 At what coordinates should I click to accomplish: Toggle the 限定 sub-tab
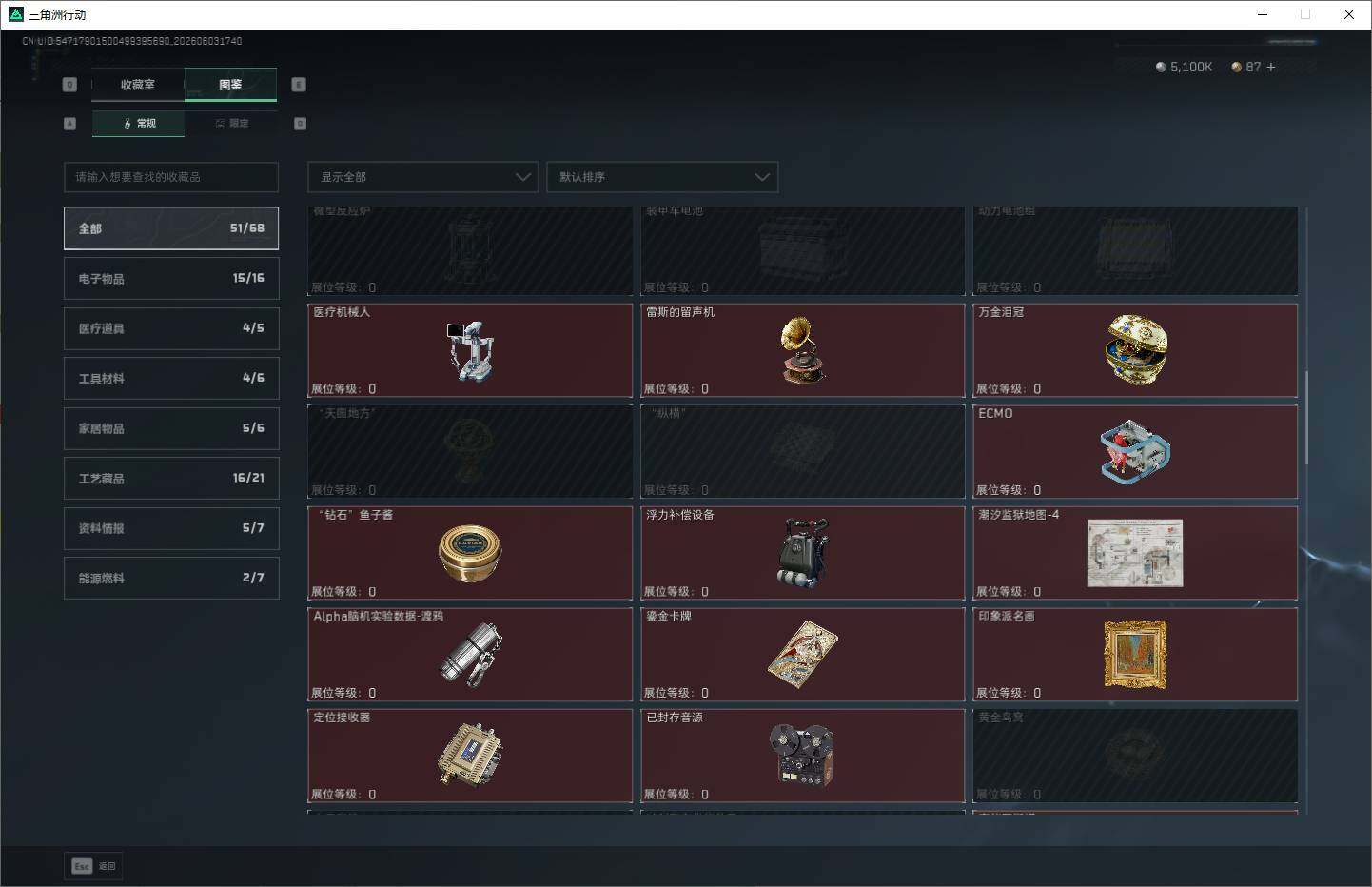click(x=231, y=124)
